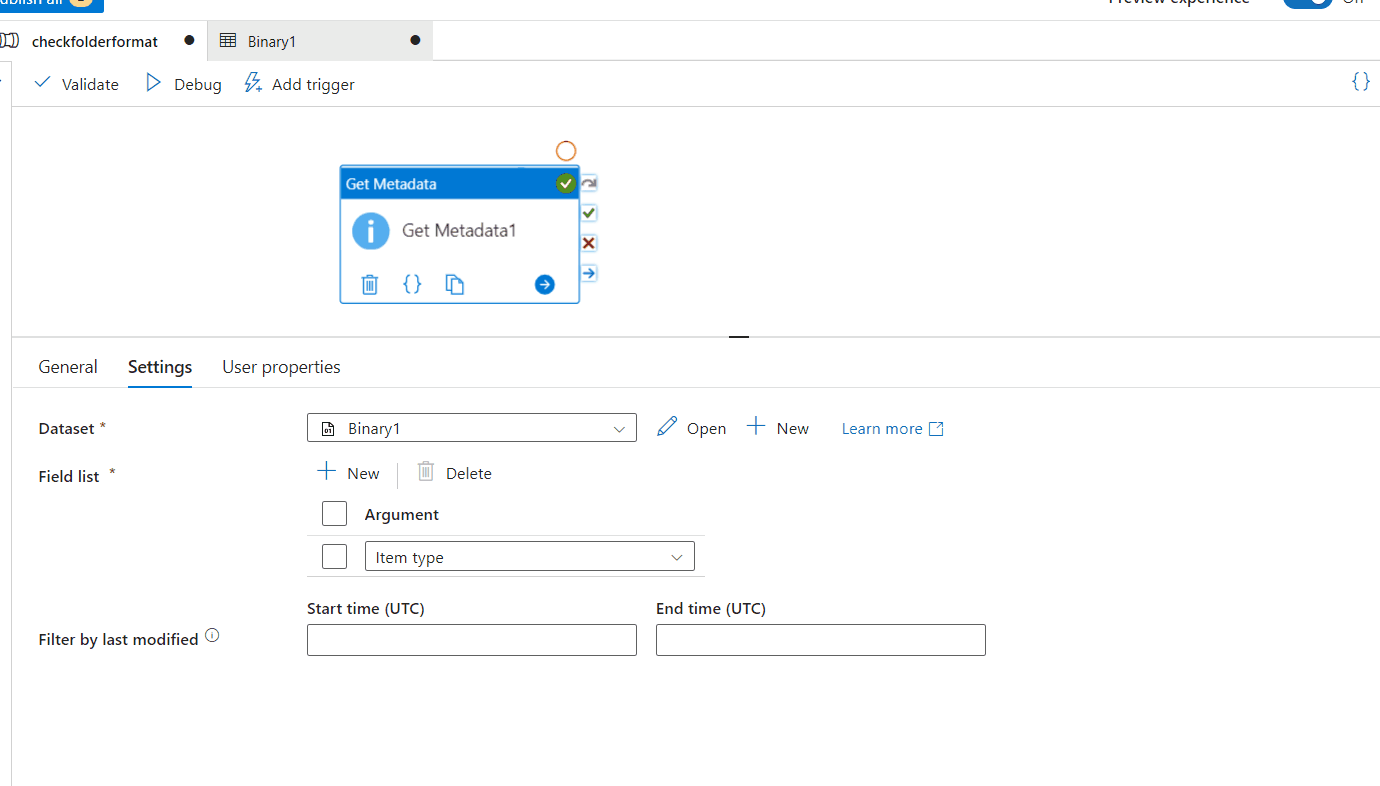Open the User properties tab
This screenshot has height=786, width=1380.
tap(281, 367)
